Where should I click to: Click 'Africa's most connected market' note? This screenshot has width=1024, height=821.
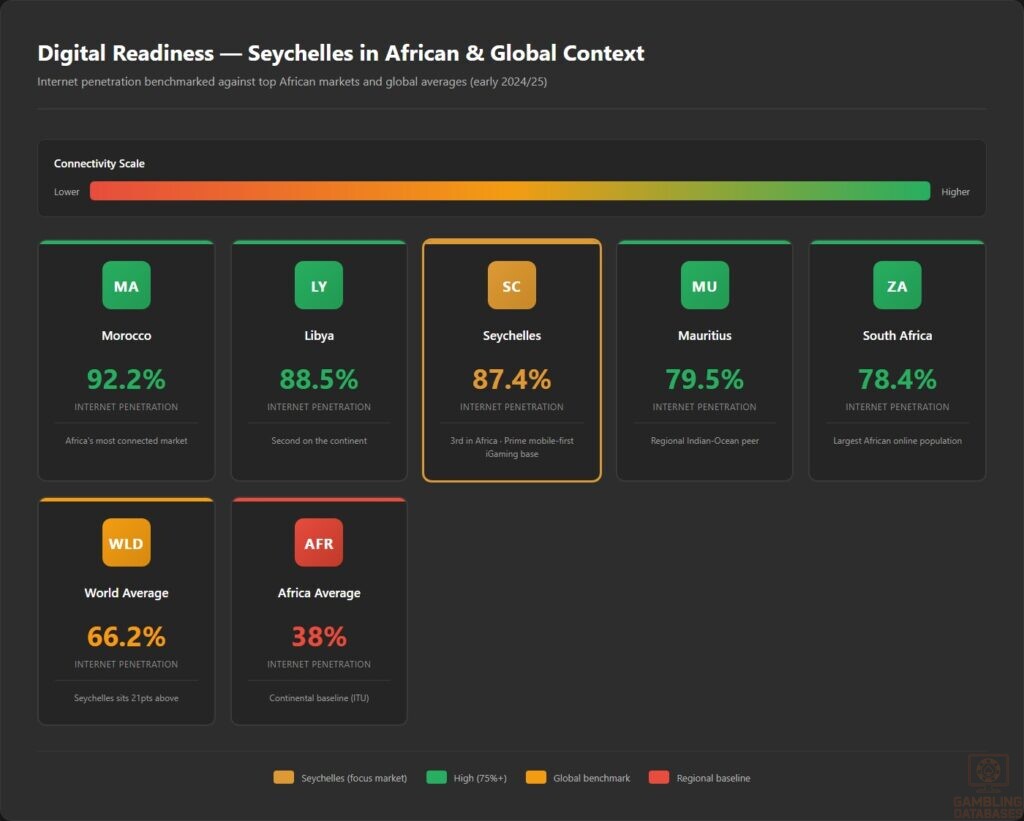[126, 441]
